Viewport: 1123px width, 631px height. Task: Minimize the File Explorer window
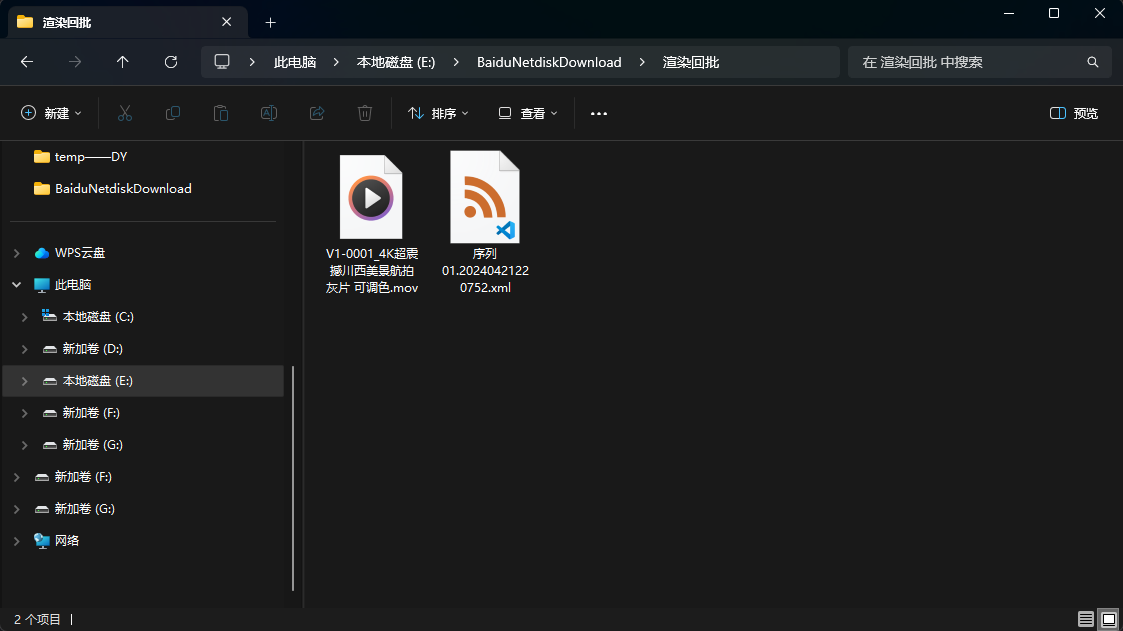(x=1009, y=14)
